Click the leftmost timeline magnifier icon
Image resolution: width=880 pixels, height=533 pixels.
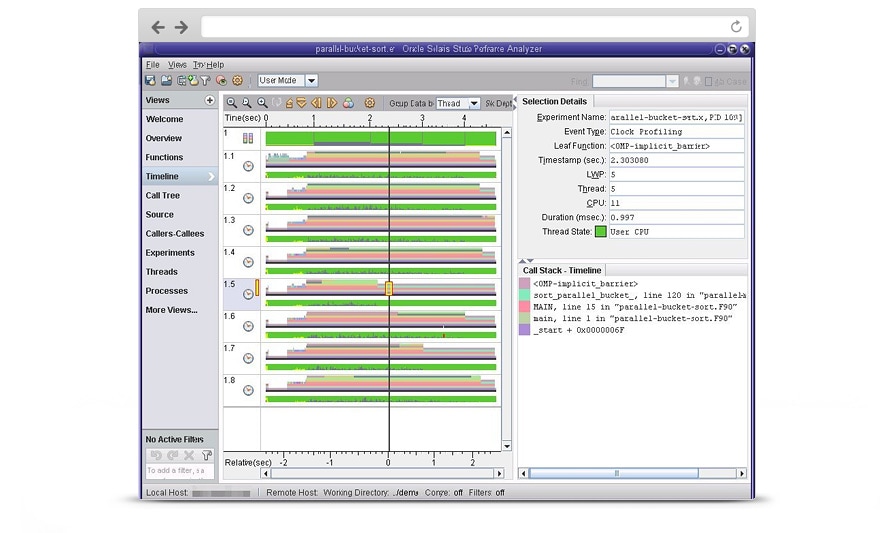232,103
